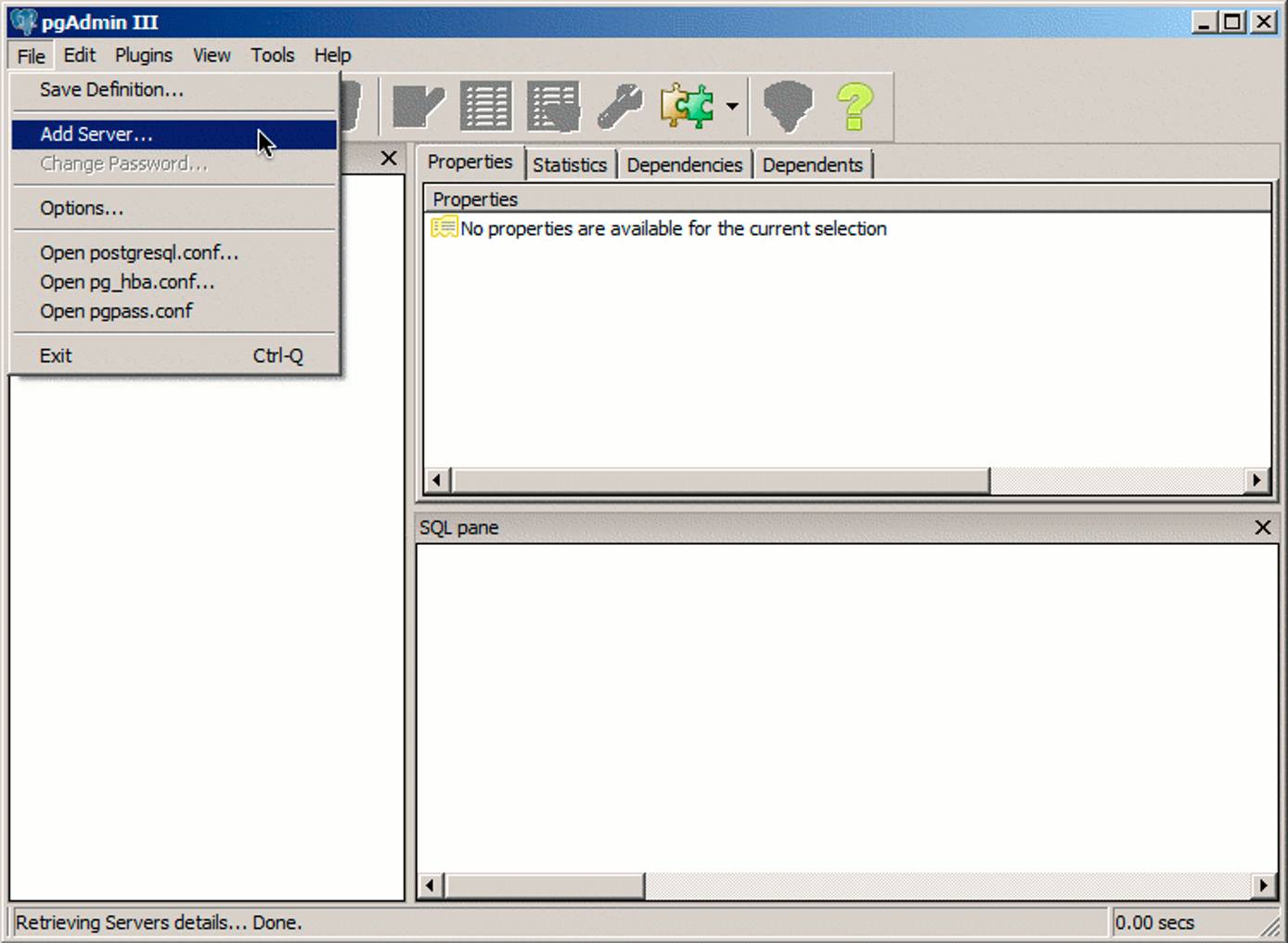Screen dimensions: 1288x943
Task: Close the SQL pane with its X button
Action: 1262,527
